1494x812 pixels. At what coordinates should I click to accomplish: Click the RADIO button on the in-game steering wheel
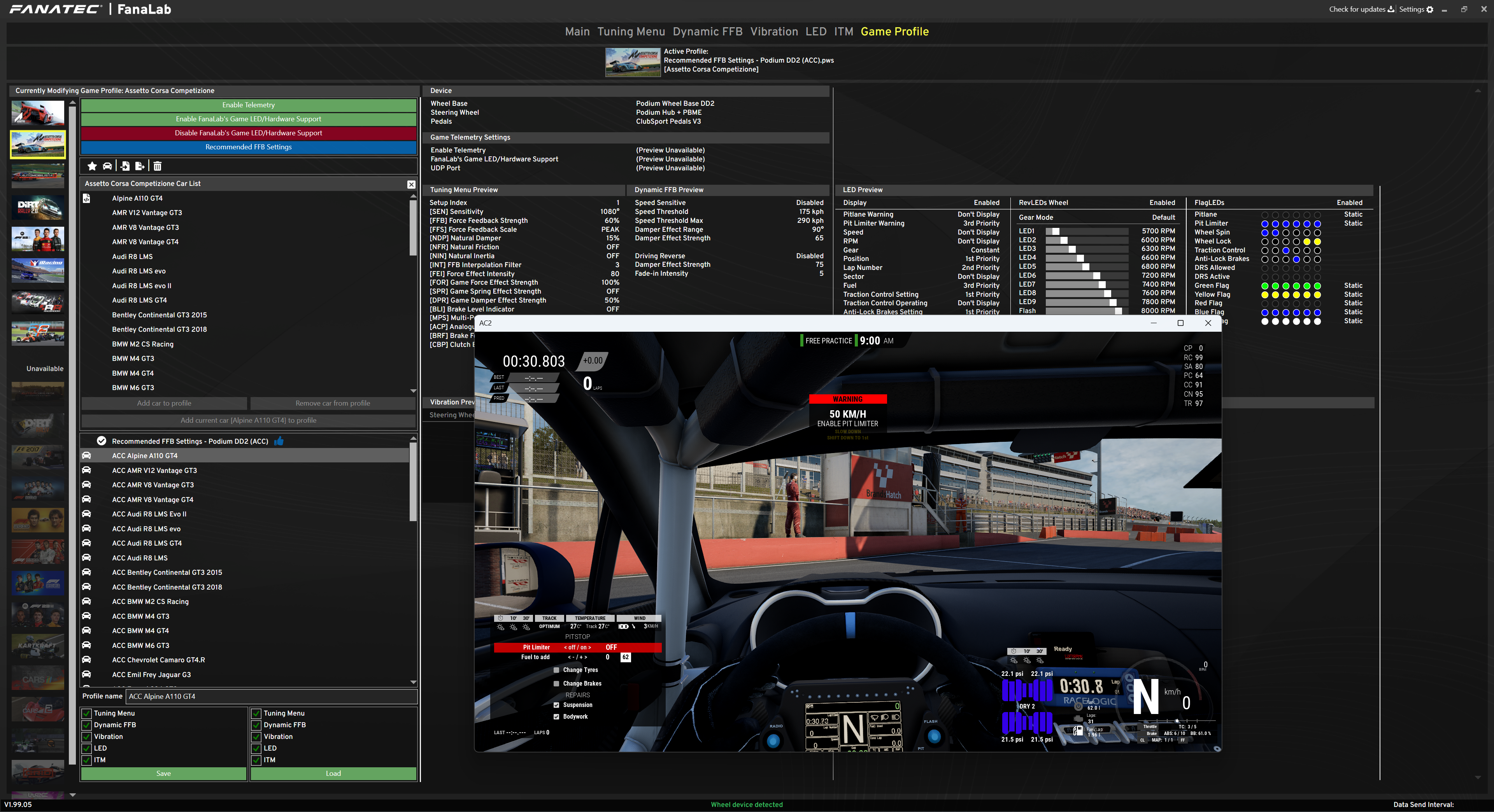pos(774,740)
